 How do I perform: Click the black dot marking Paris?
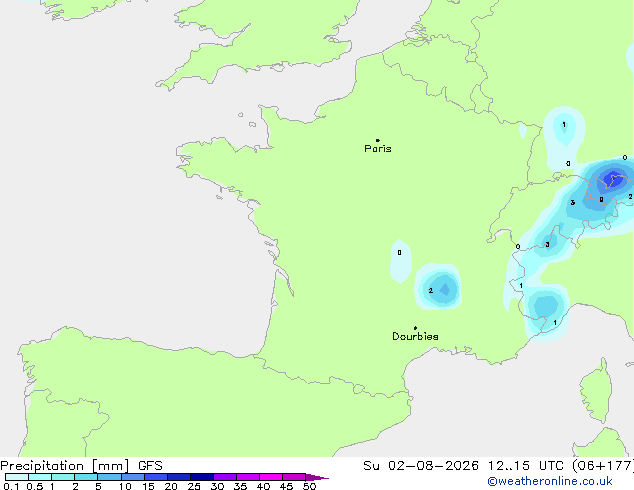pos(378,140)
